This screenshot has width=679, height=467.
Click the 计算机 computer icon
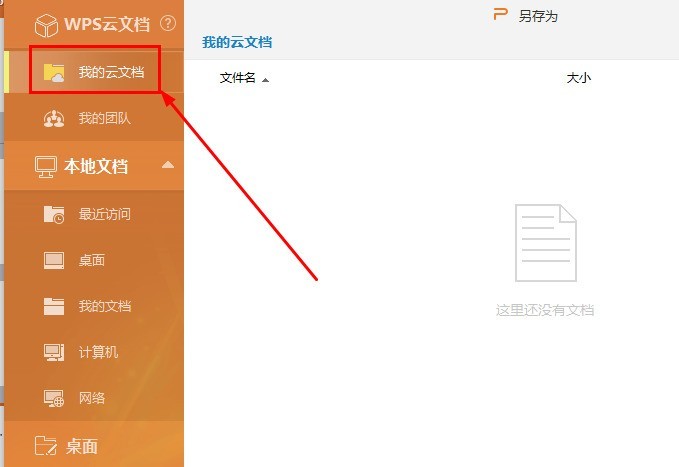tap(54, 352)
